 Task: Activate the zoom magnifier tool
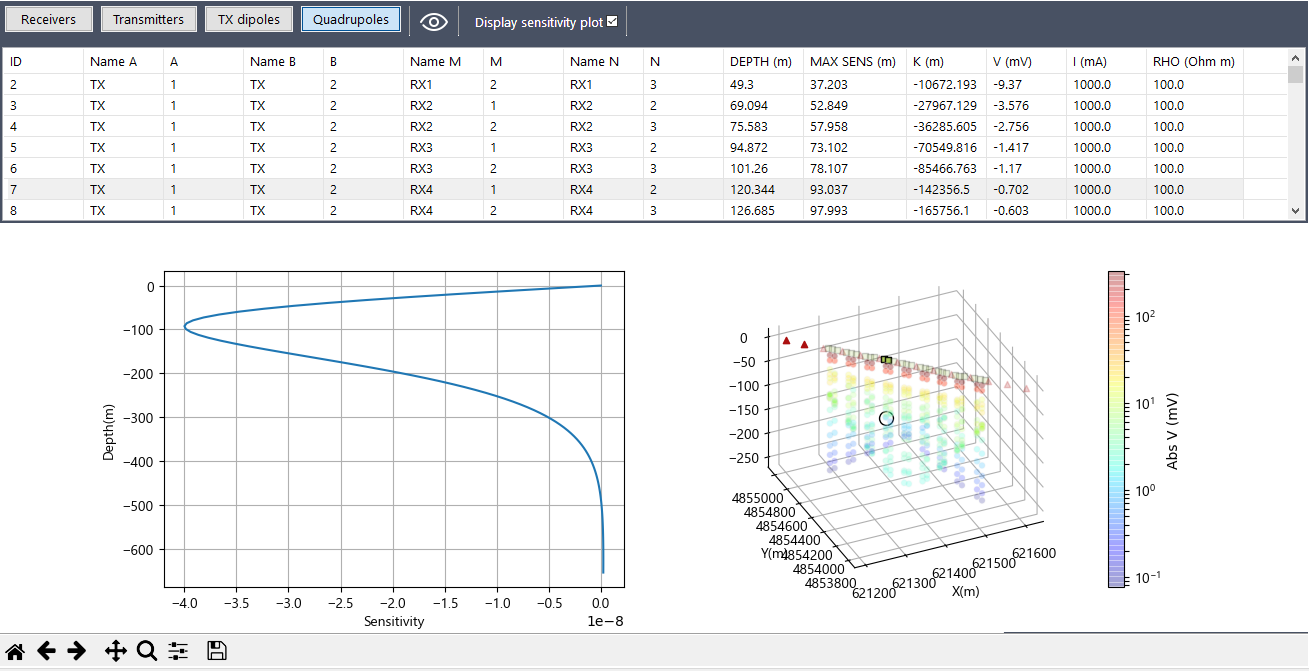(x=147, y=651)
